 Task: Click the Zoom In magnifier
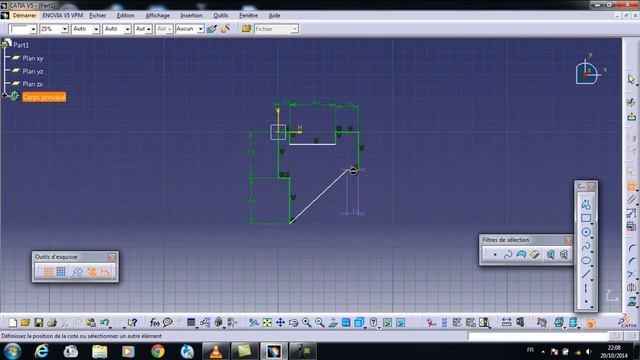(307, 323)
